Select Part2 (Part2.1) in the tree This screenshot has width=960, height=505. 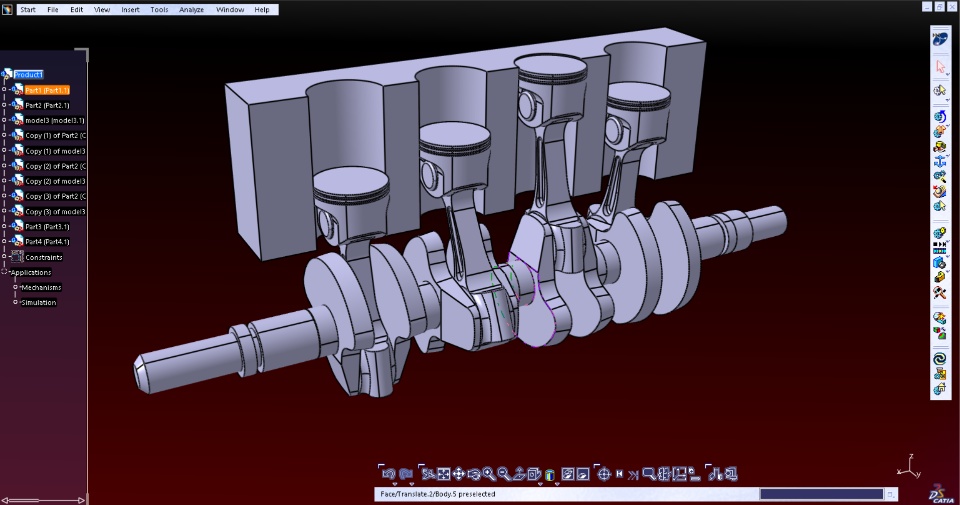coord(47,105)
